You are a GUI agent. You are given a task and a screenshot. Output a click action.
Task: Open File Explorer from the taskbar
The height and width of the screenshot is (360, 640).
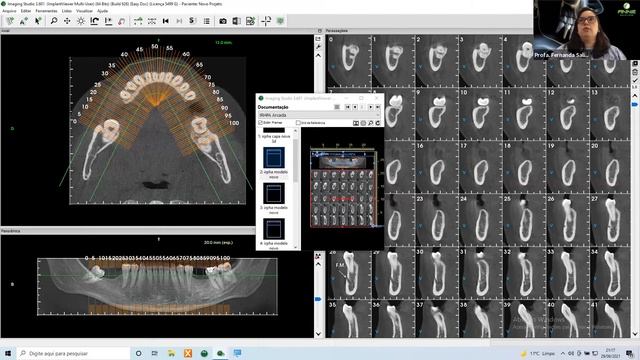point(171,353)
